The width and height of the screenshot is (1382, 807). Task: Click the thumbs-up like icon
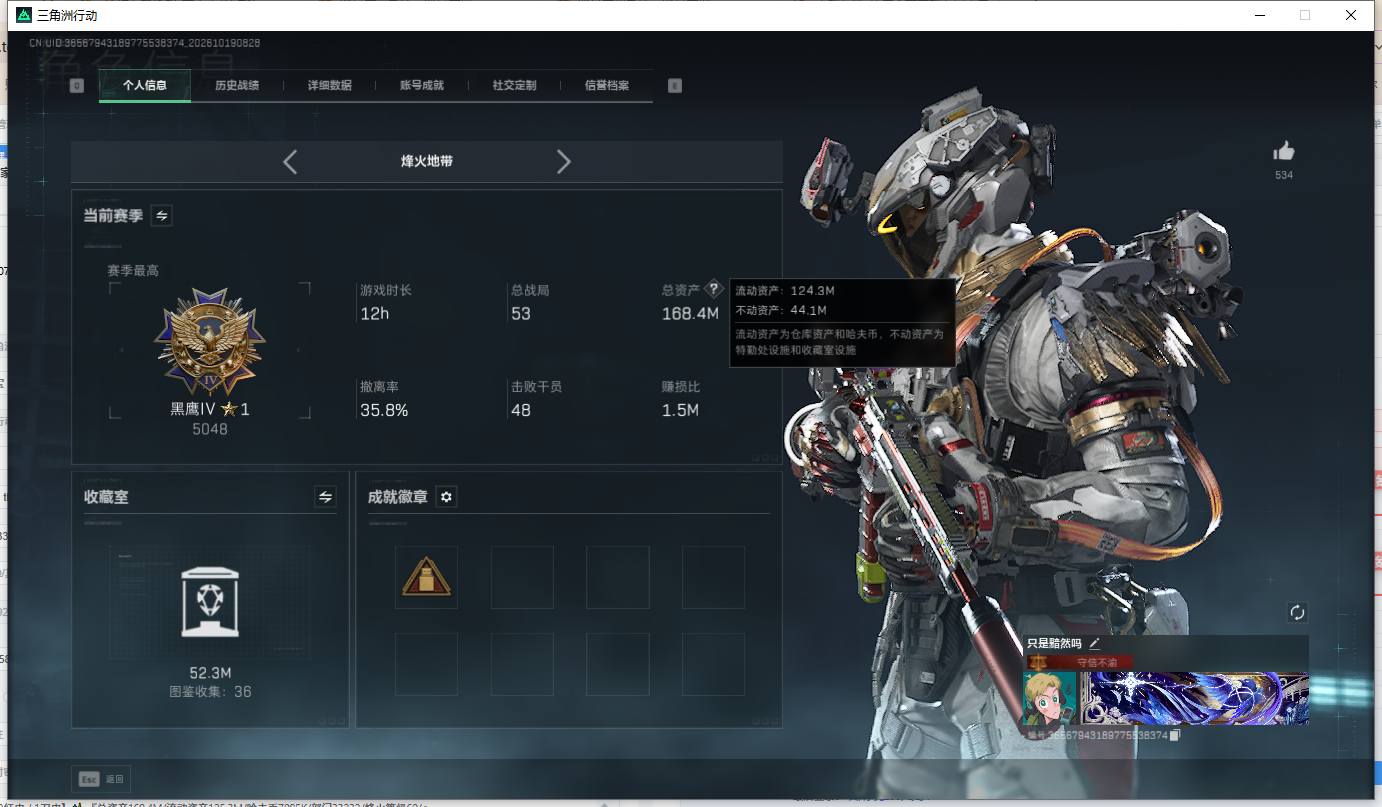[x=1284, y=151]
